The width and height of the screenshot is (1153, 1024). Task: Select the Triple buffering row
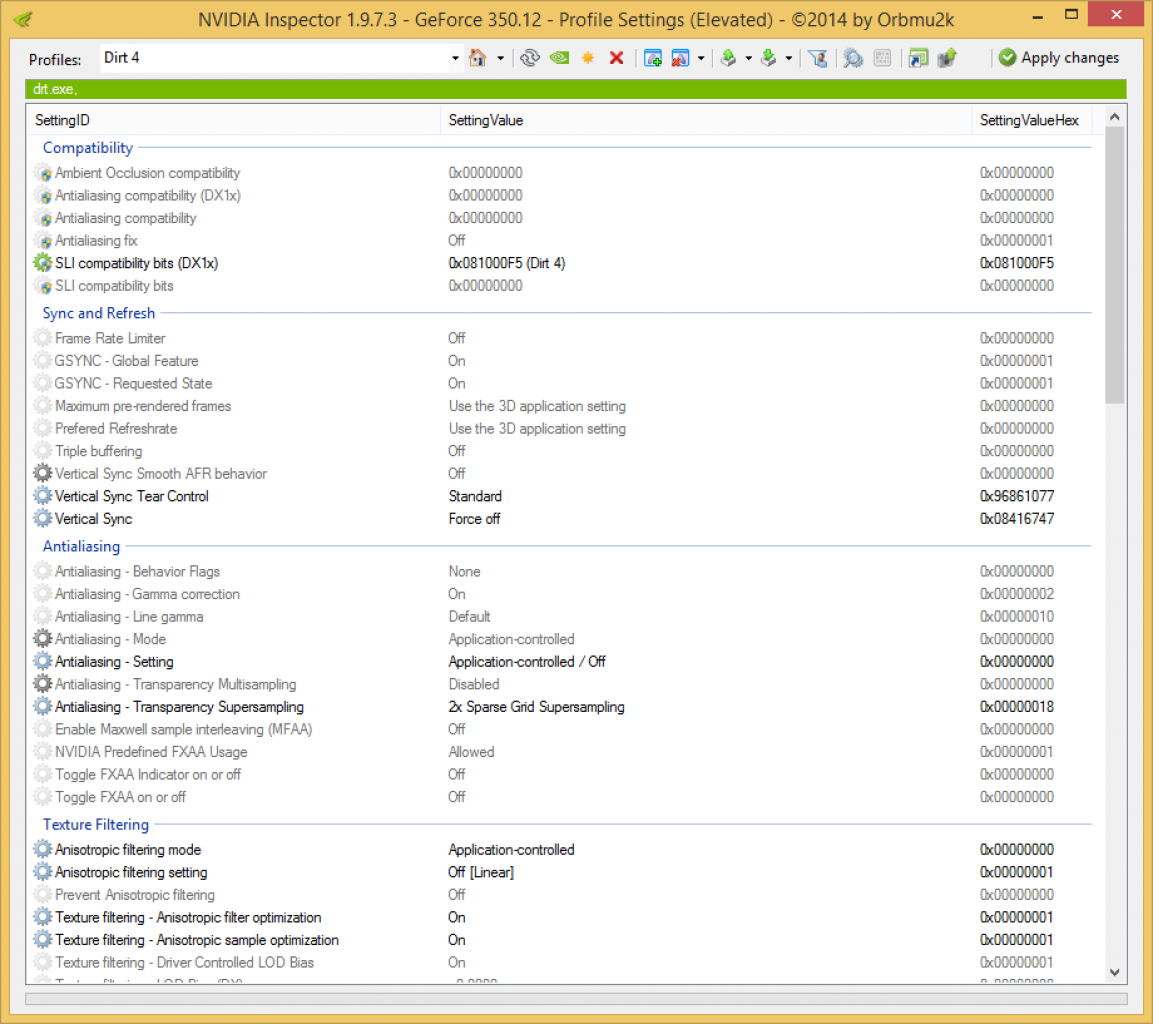tap(564, 451)
